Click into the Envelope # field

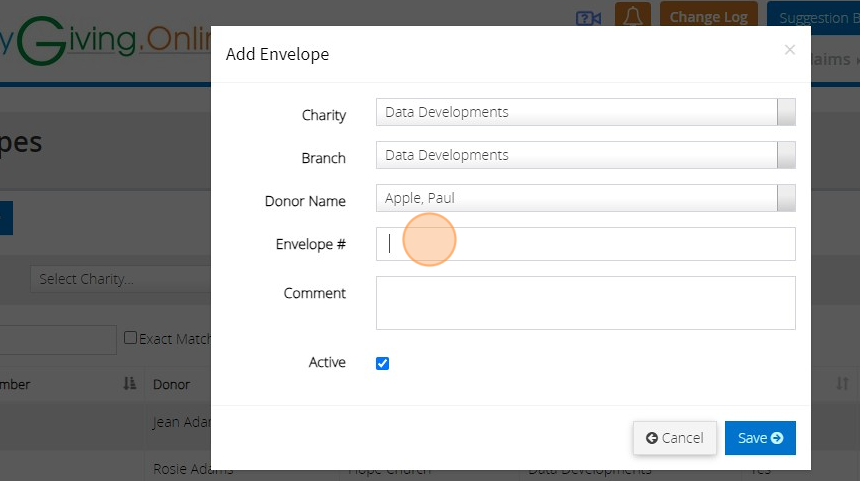[x=585, y=244]
